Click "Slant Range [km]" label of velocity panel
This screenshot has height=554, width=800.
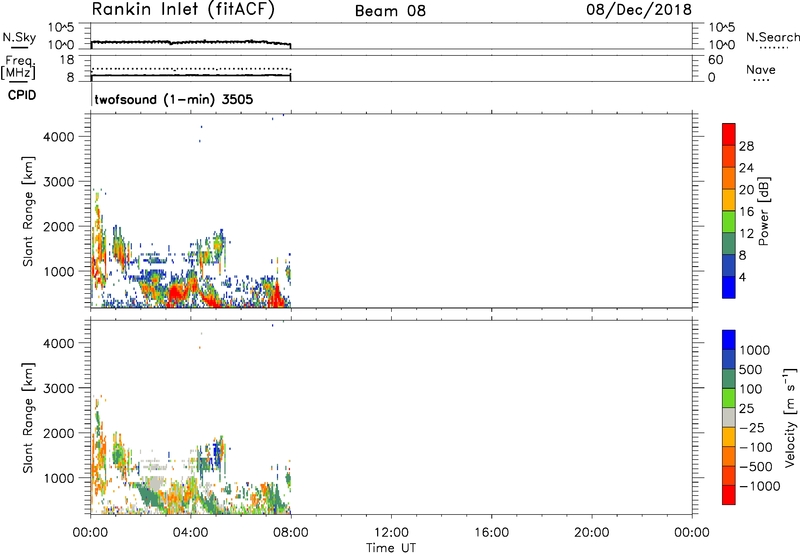(x=28, y=418)
